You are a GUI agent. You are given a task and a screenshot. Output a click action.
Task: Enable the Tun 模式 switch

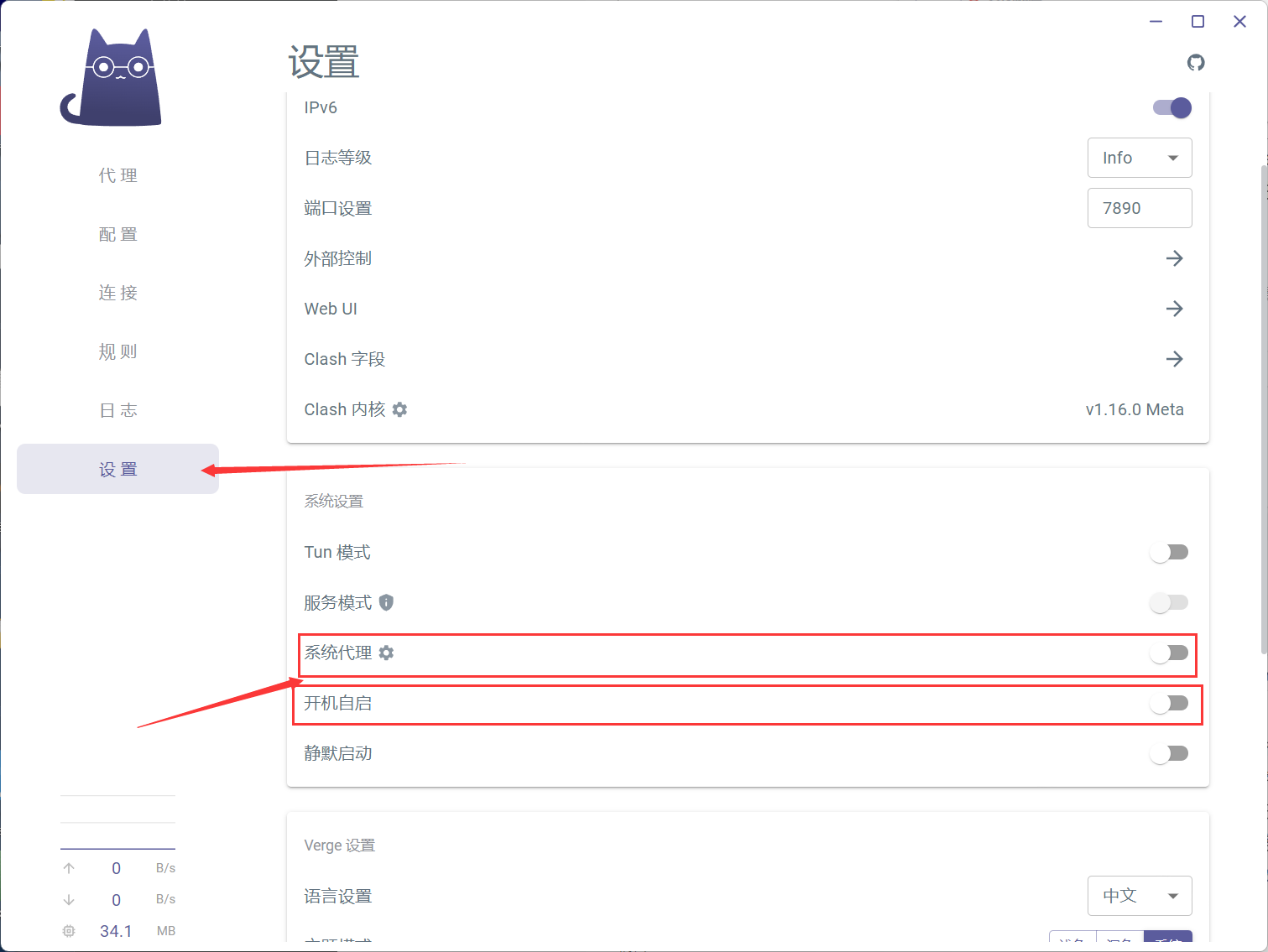(x=1170, y=552)
